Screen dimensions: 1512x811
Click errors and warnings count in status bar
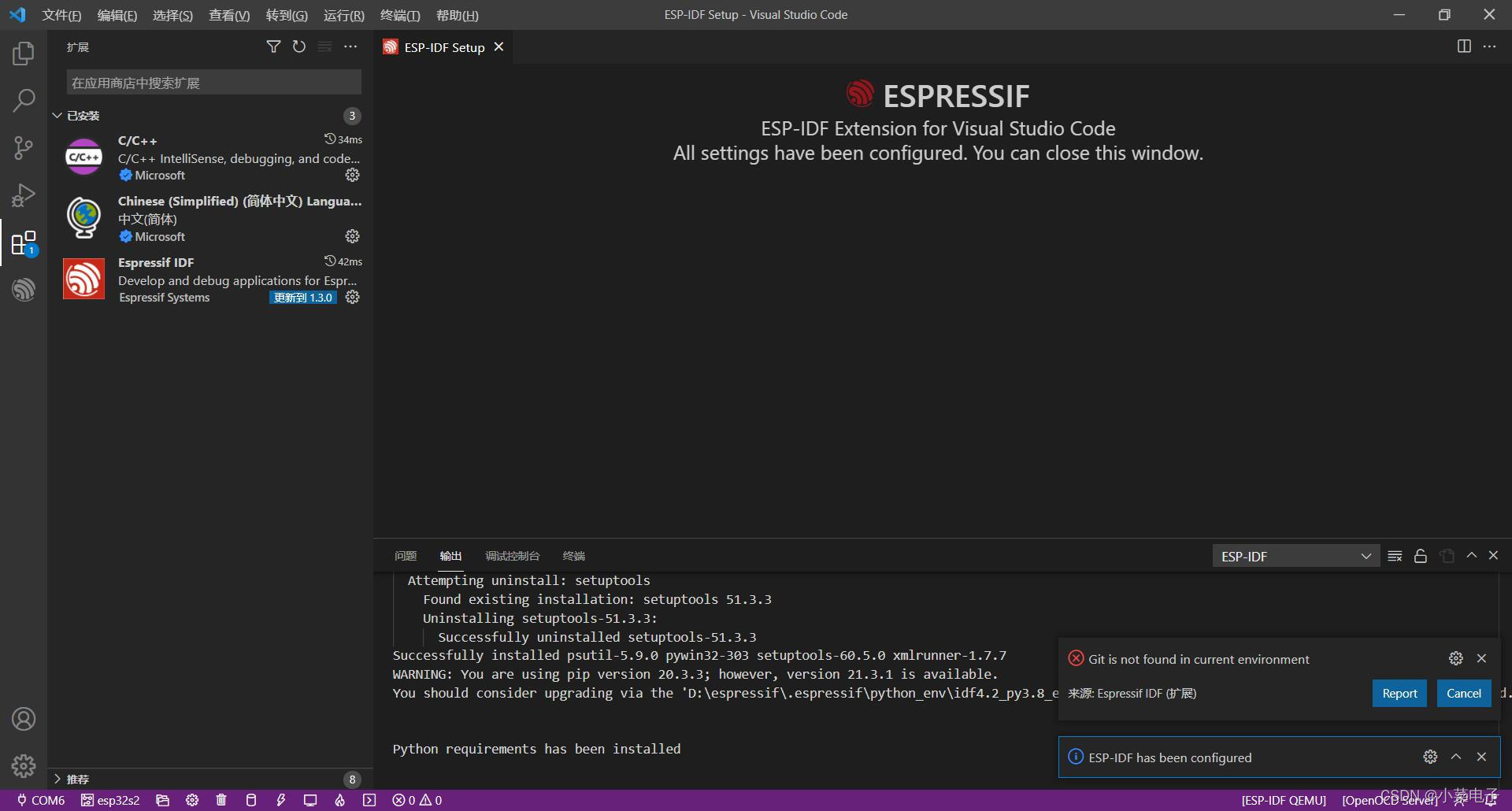417,800
